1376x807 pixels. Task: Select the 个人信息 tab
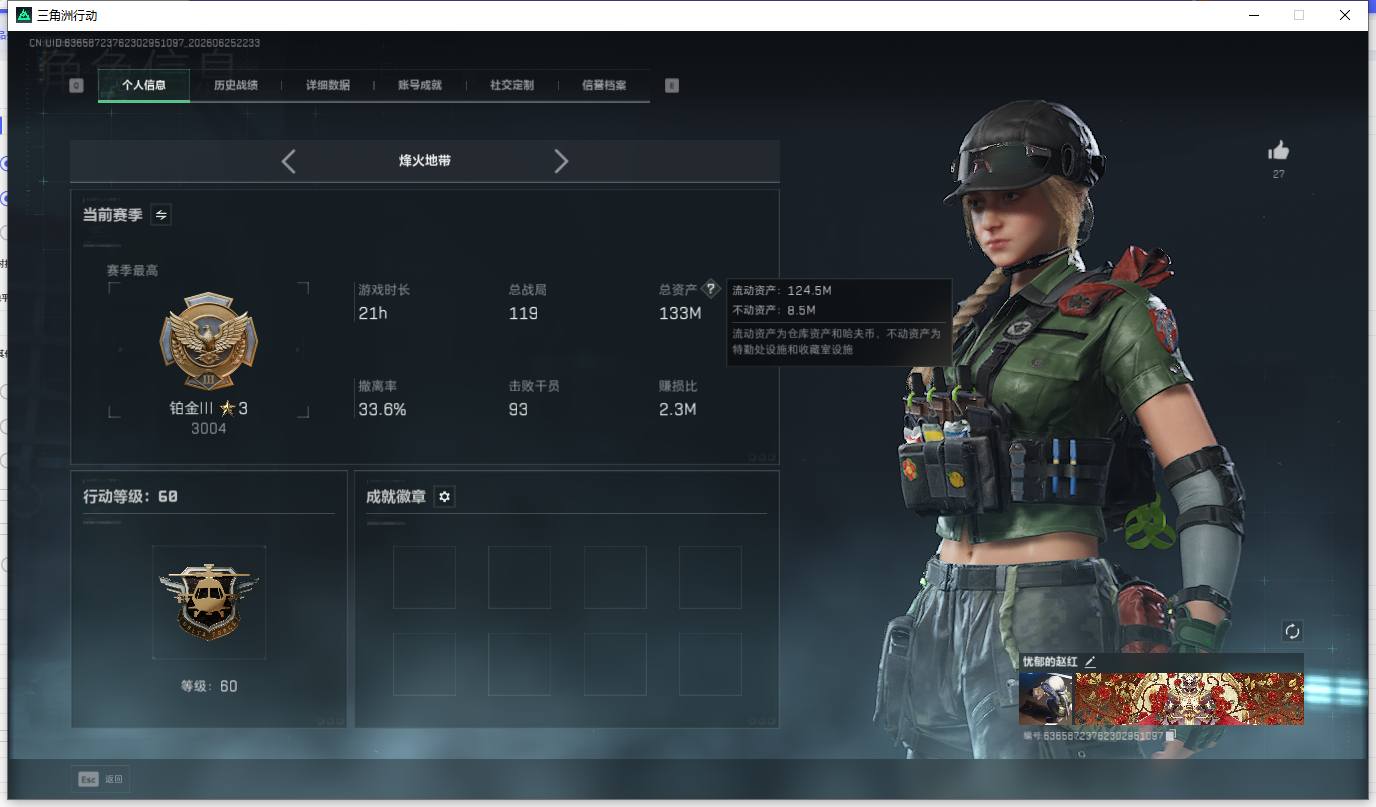tap(144, 85)
